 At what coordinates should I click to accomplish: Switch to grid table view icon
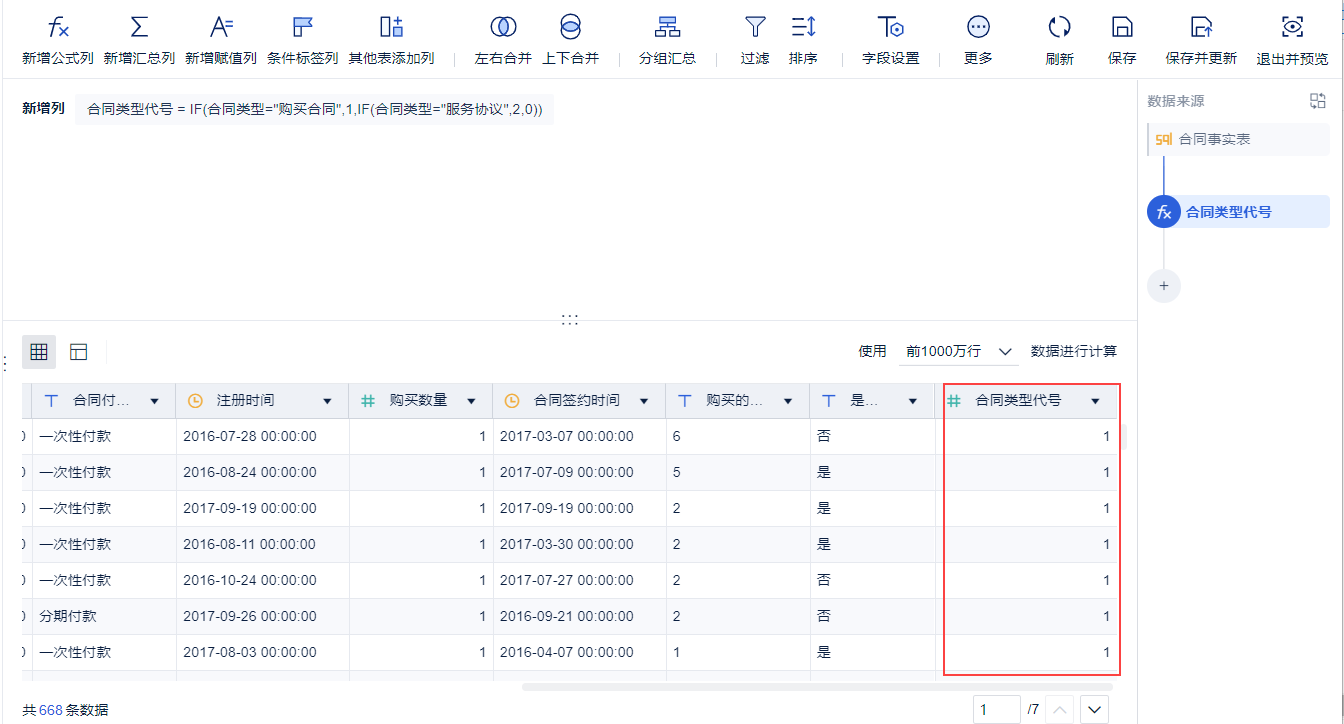point(39,352)
